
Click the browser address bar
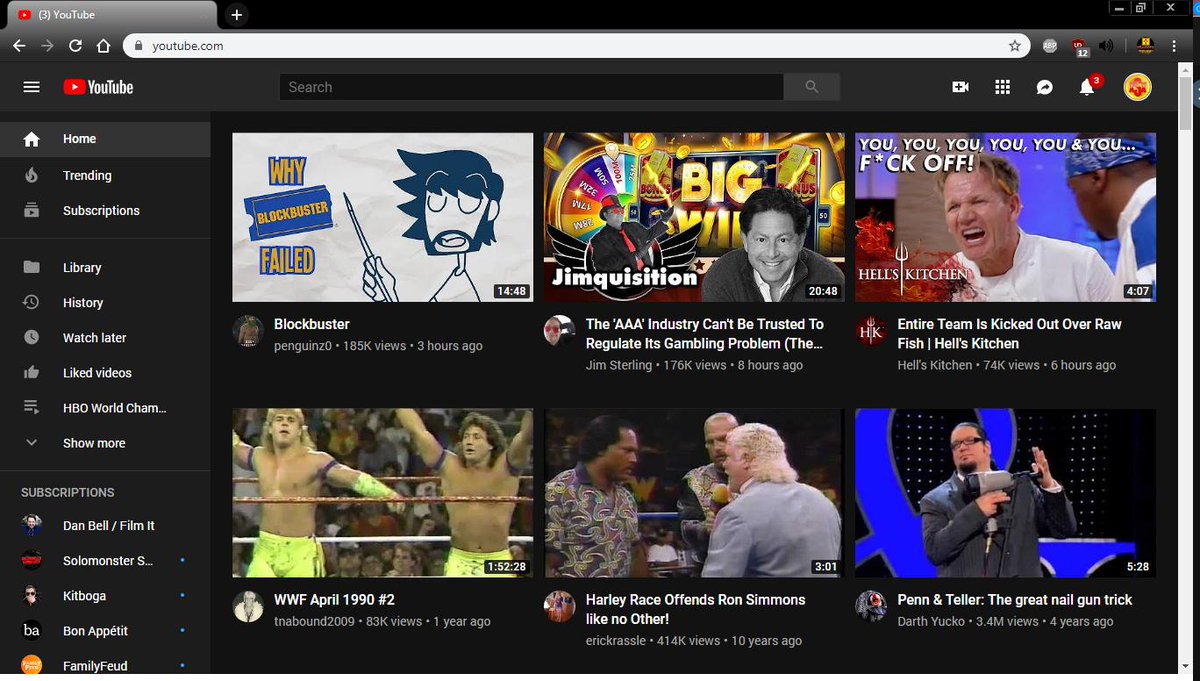coord(577,46)
